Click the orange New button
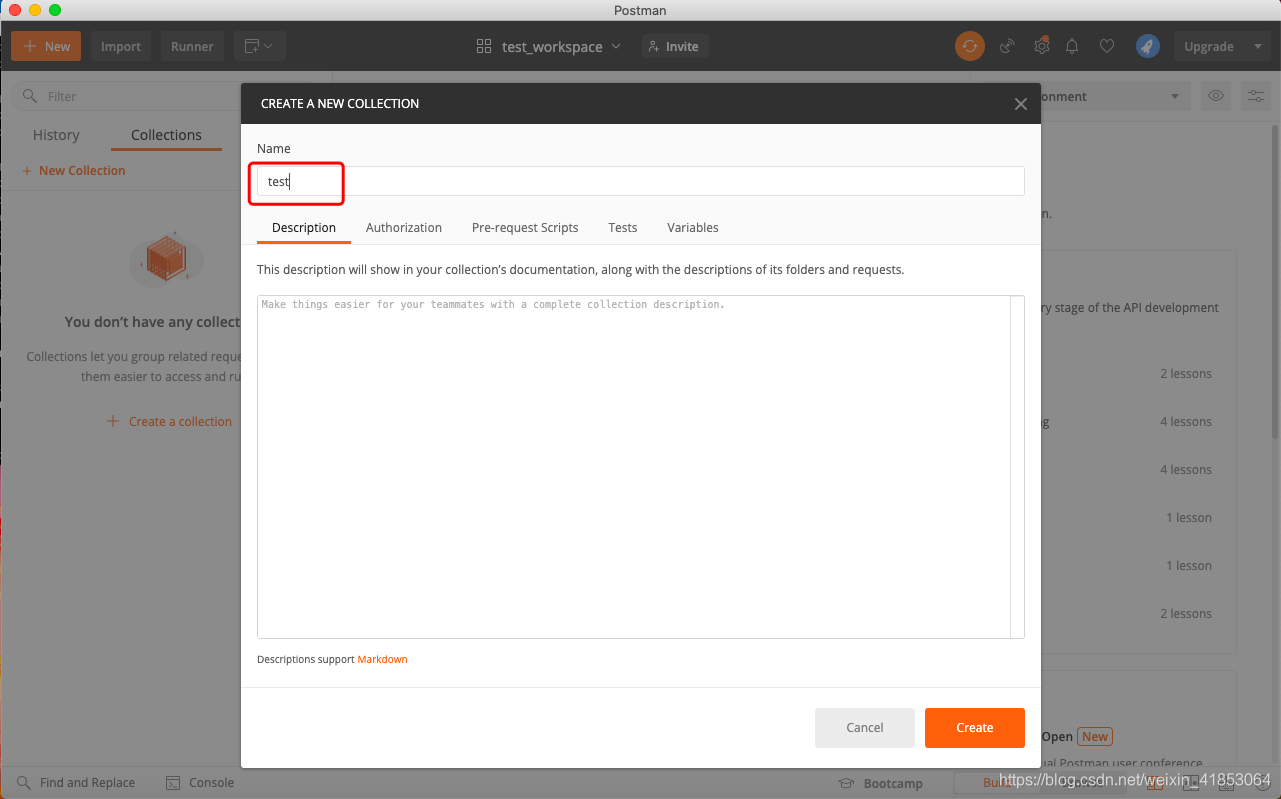Viewport: 1281px width, 799px height. tap(46, 46)
